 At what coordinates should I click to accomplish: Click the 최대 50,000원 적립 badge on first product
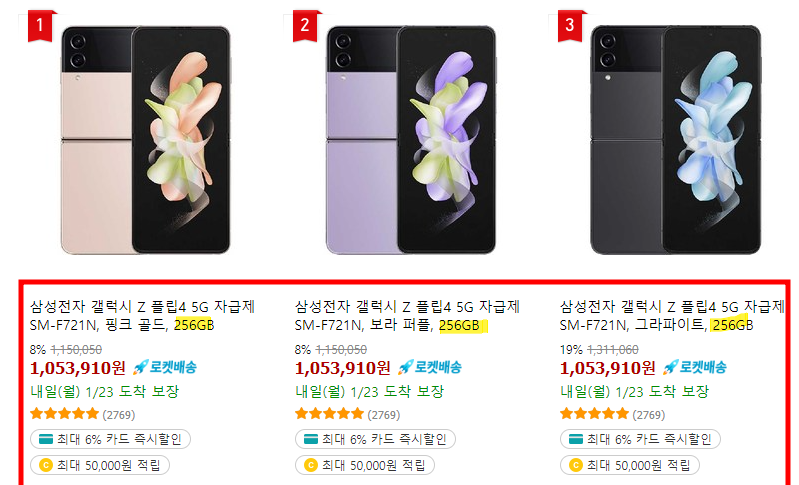tap(100, 465)
